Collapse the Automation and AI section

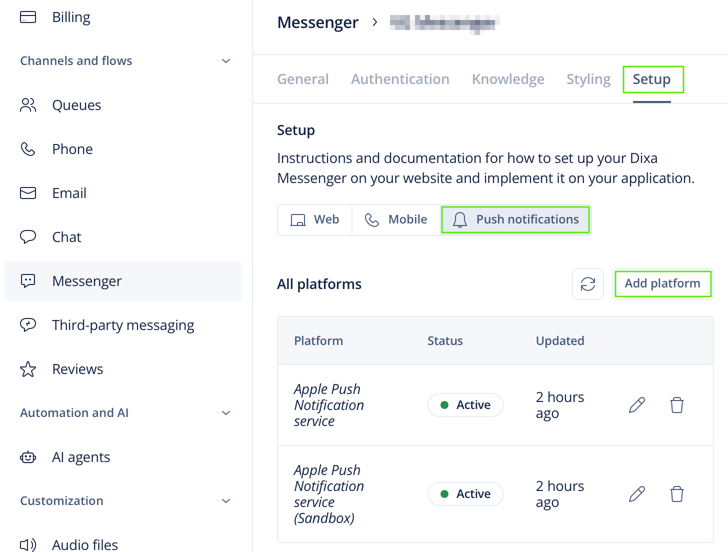click(x=226, y=413)
